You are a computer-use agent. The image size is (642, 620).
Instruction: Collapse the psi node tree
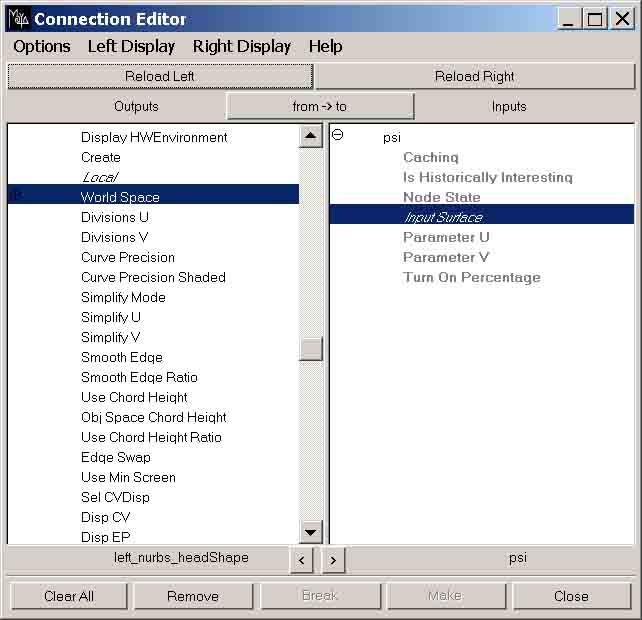point(337,135)
